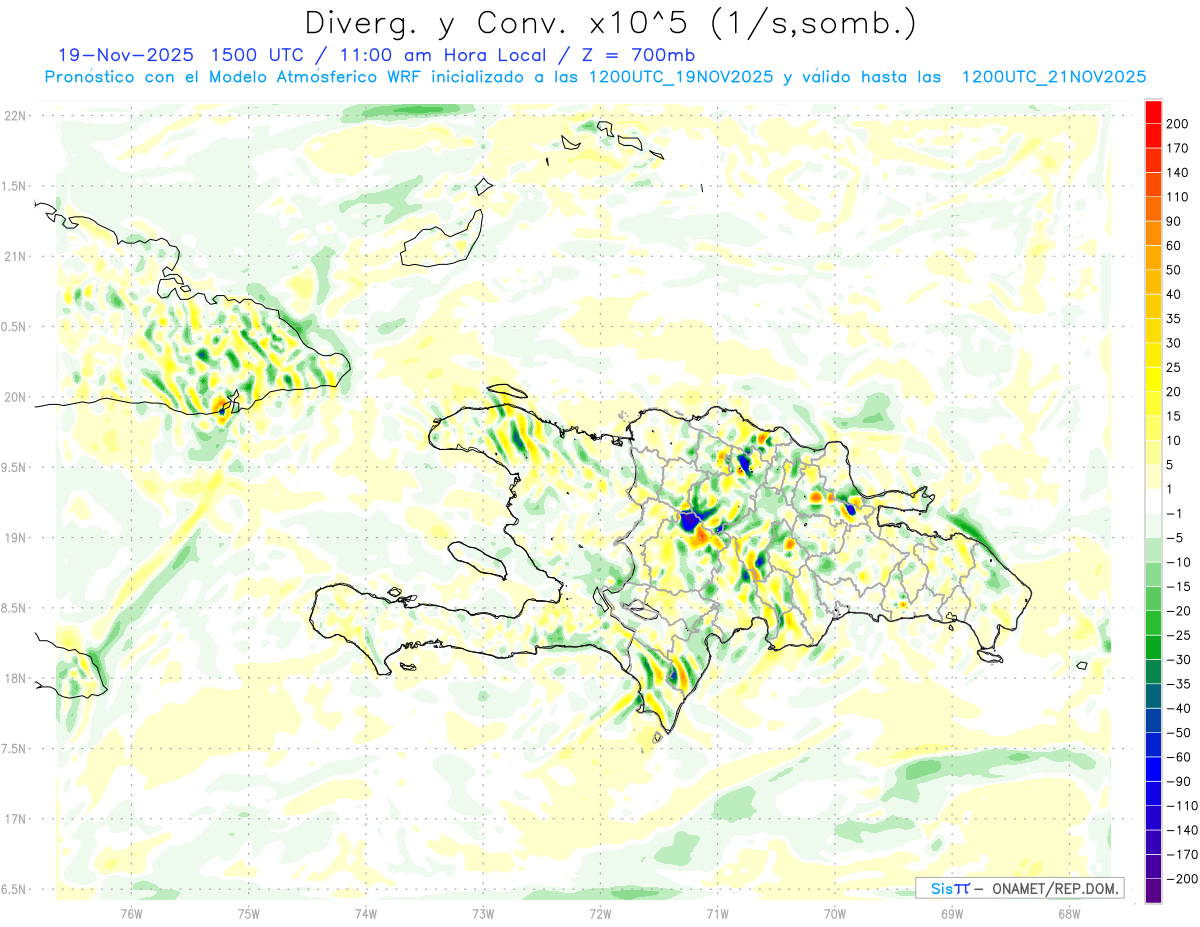Click the 70W longitude label
The image size is (1200, 927).
(834, 913)
